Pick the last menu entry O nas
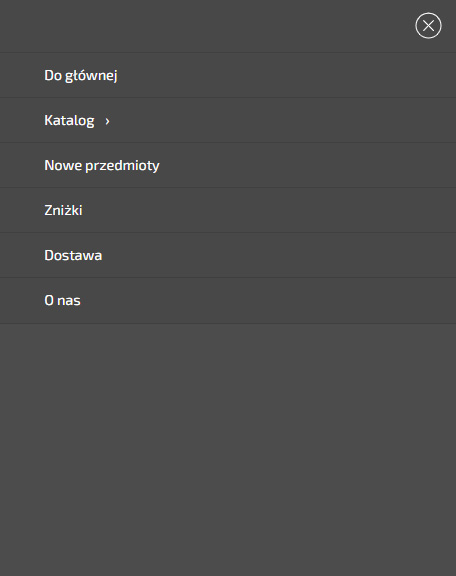The image size is (456, 576). [x=62, y=300]
